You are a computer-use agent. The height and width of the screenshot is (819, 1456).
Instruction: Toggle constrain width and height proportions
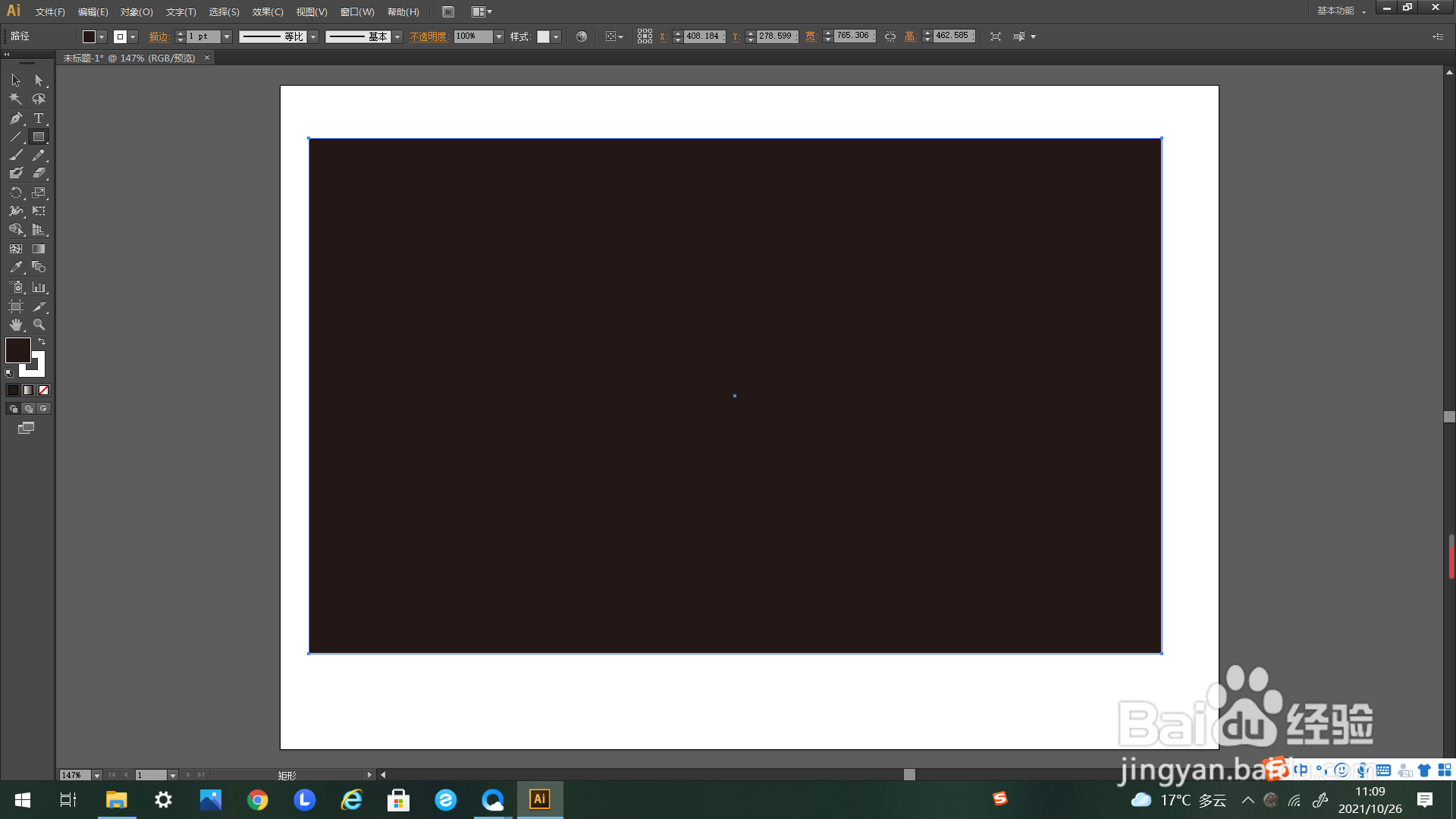(x=890, y=36)
